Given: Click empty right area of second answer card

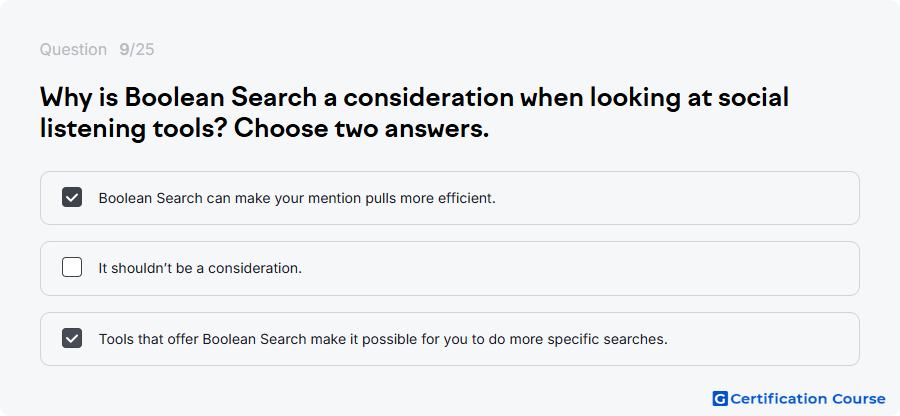Looking at the screenshot, I should pyautogui.click(x=580, y=269).
